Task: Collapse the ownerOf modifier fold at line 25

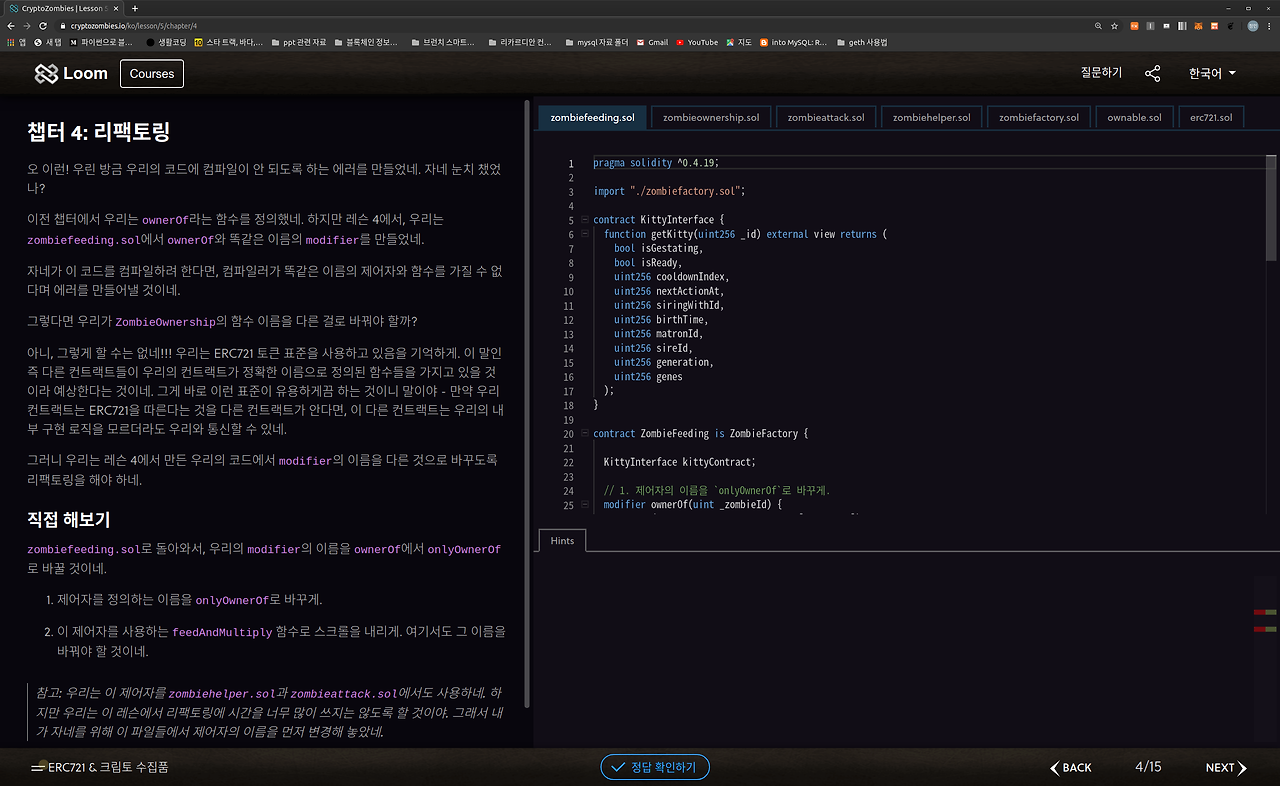Action: tap(584, 505)
